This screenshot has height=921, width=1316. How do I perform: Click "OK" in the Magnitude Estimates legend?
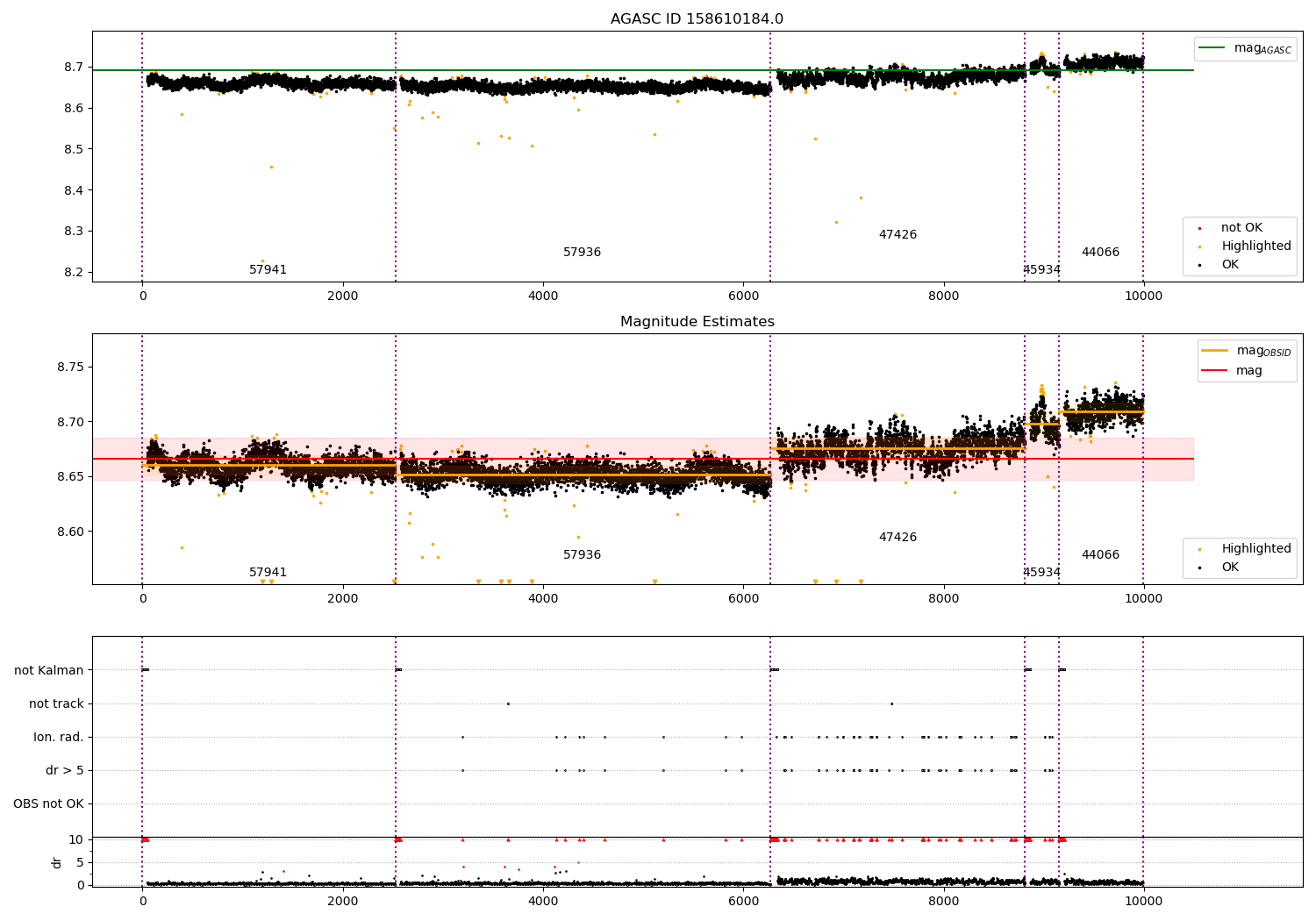pos(1230,568)
